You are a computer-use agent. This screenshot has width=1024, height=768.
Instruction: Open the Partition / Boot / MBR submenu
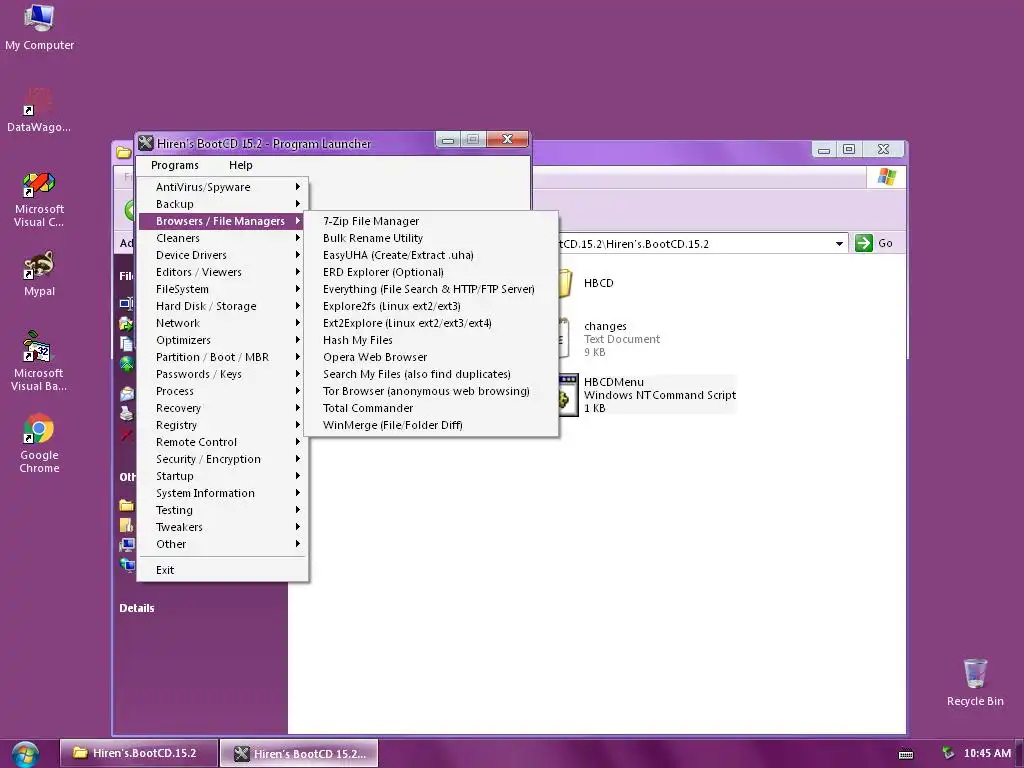pyautogui.click(x=222, y=357)
